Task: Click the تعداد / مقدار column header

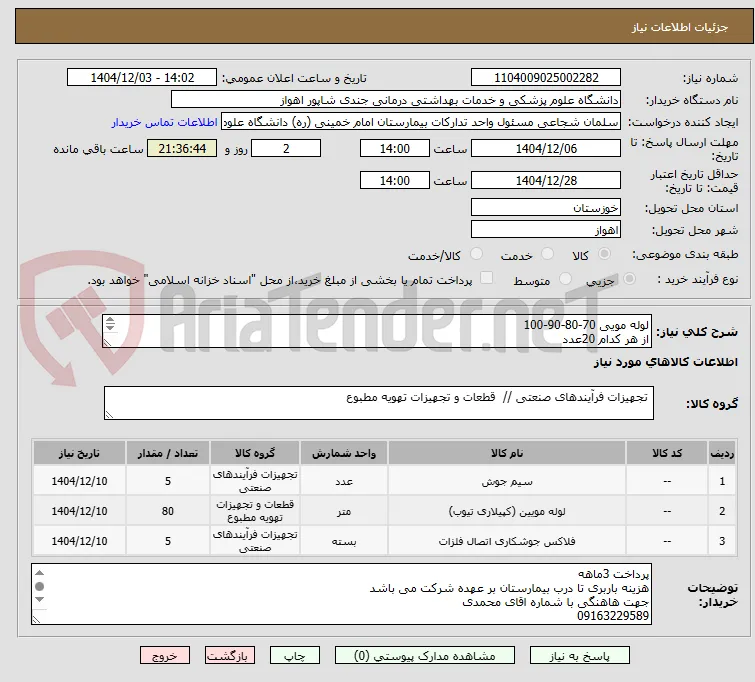Action: coord(168,453)
